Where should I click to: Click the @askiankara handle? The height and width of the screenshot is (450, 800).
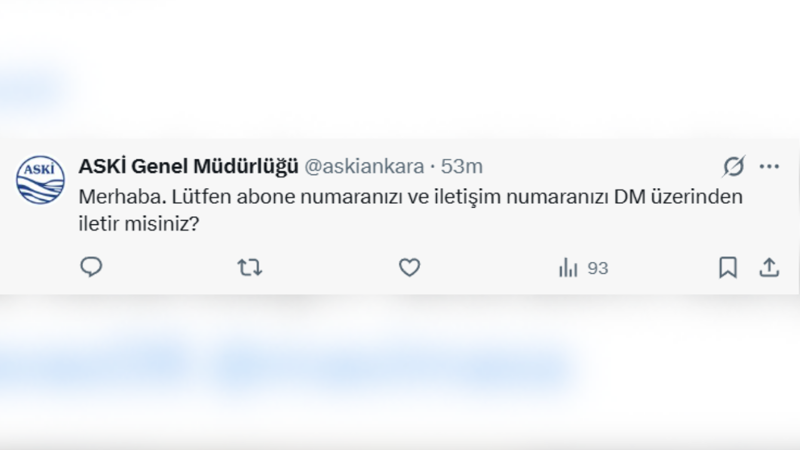(x=363, y=165)
